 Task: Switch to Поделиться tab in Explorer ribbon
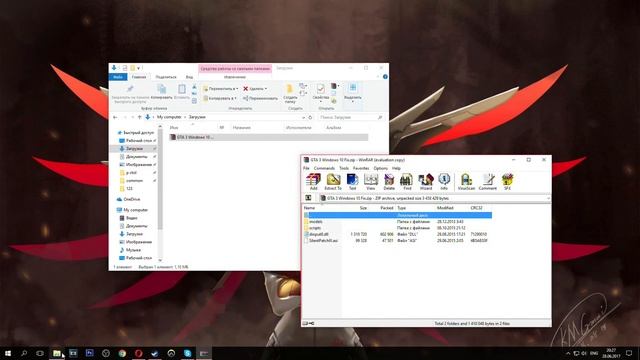click(x=166, y=77)
